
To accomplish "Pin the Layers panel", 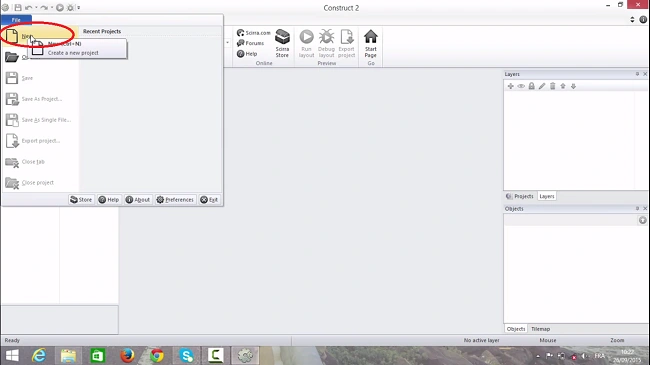I will pyautogui.click(x=637, y=74).
